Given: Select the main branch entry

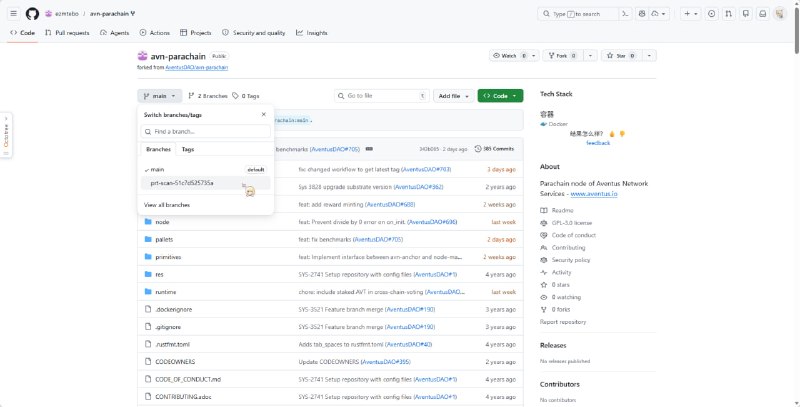Looking at the screenshot, I should [x=206, y=169].
